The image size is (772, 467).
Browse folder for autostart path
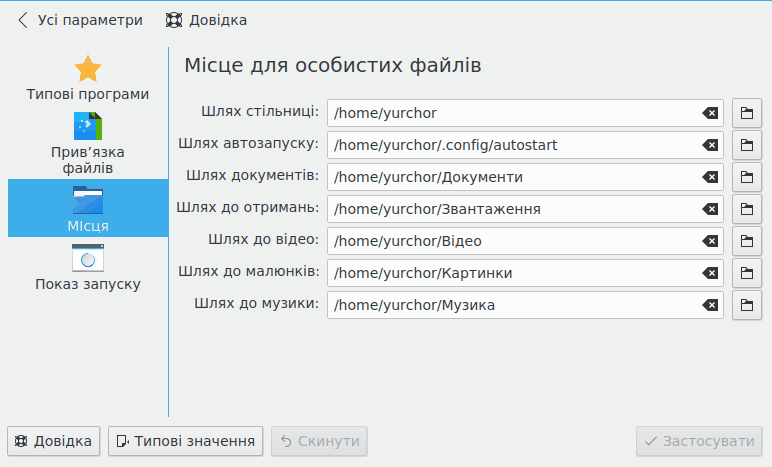[746, 145]
